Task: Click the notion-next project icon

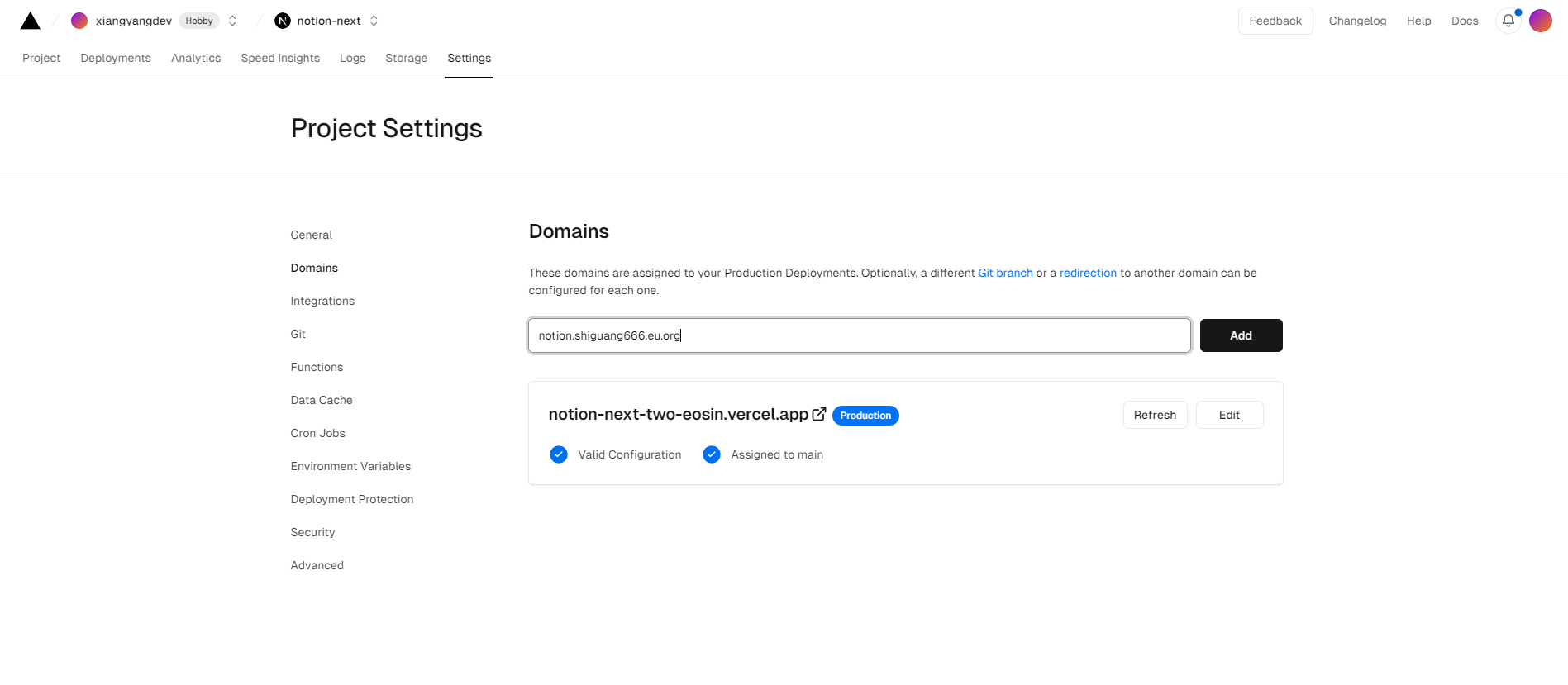Action: (283, 21)
